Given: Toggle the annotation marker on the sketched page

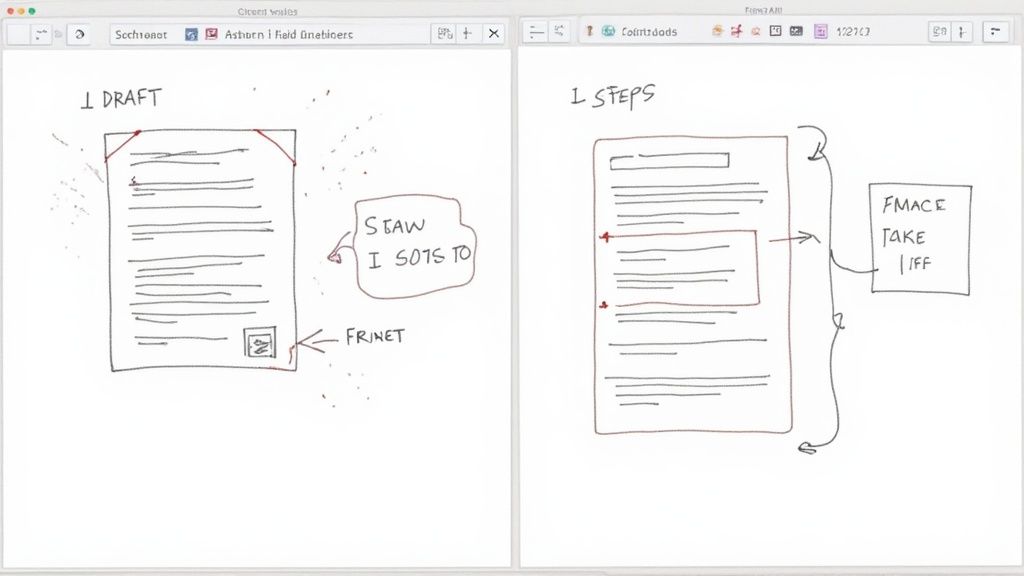Looking at the screenshot, I should coord(605,238).
